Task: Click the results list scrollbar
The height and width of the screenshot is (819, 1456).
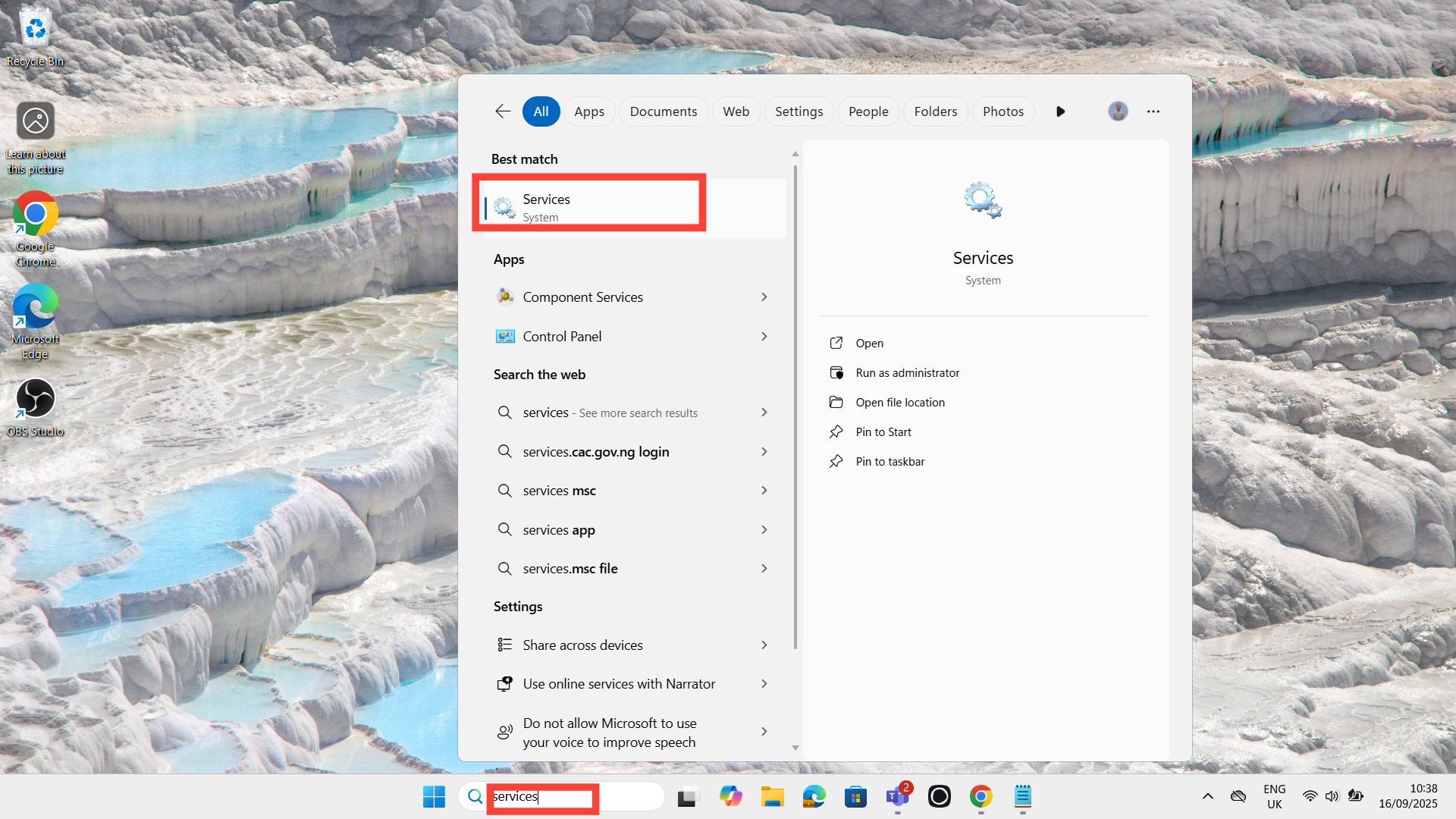Action: [x=795, y=409]
